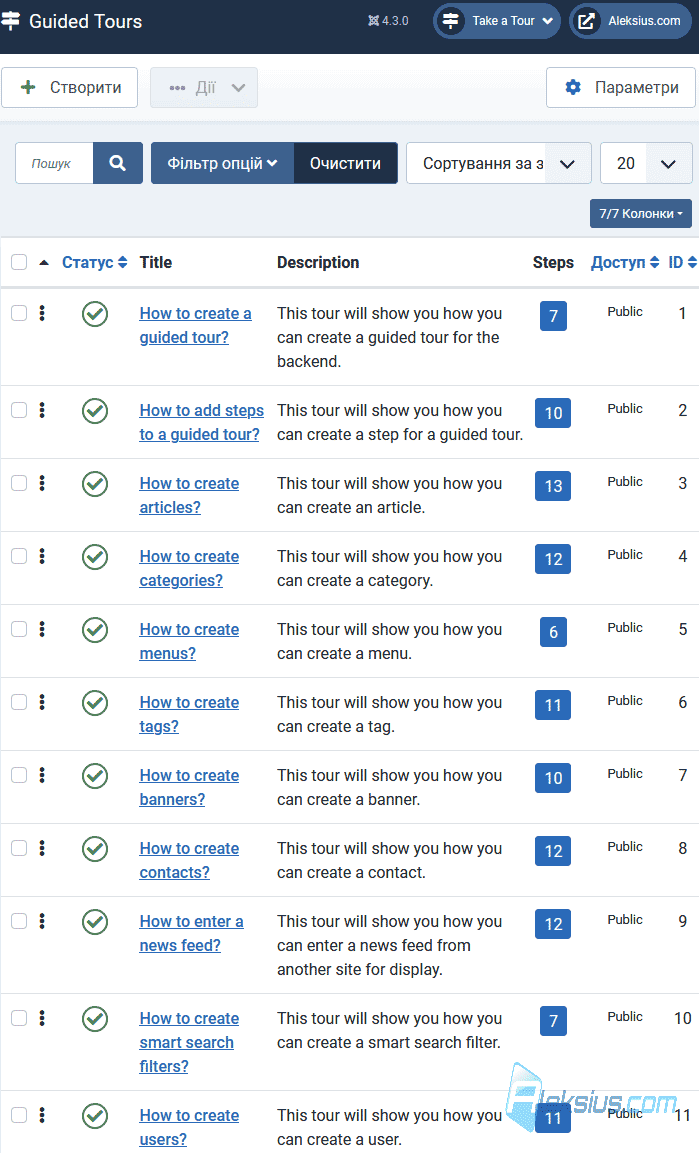The height and width of the screenshot is (1153, 699).
Task: Toggle status icon for 'How to create menus?'
Action: coord(95,629)
